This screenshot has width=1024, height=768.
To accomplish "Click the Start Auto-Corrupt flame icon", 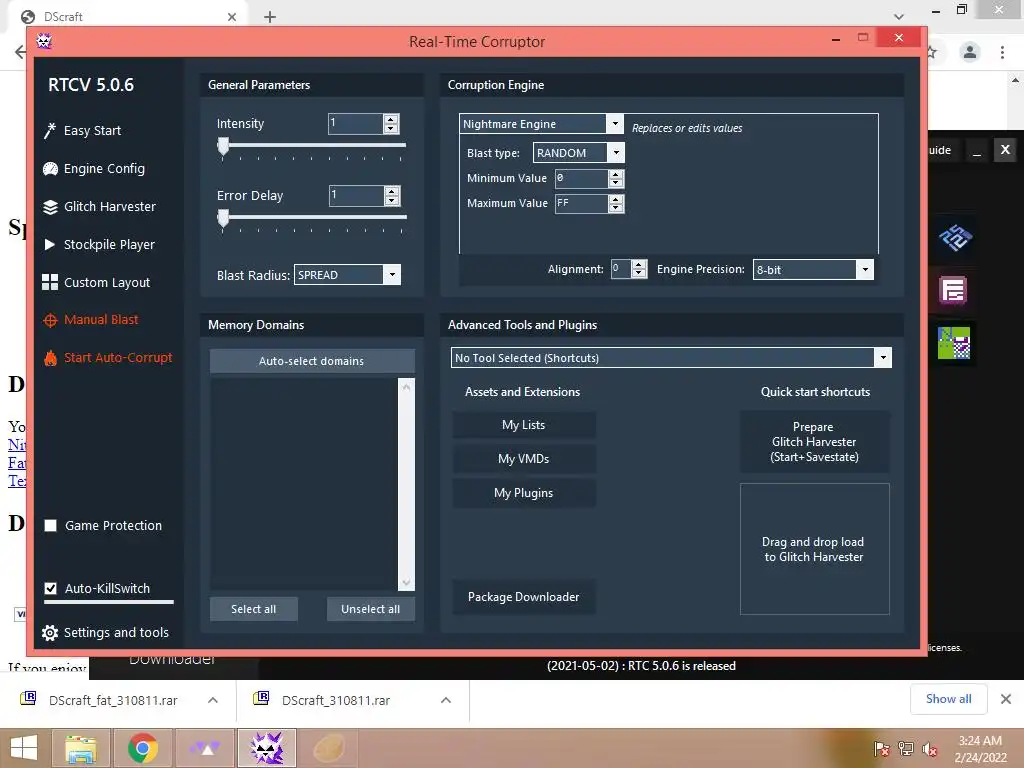I will (50, 358).
